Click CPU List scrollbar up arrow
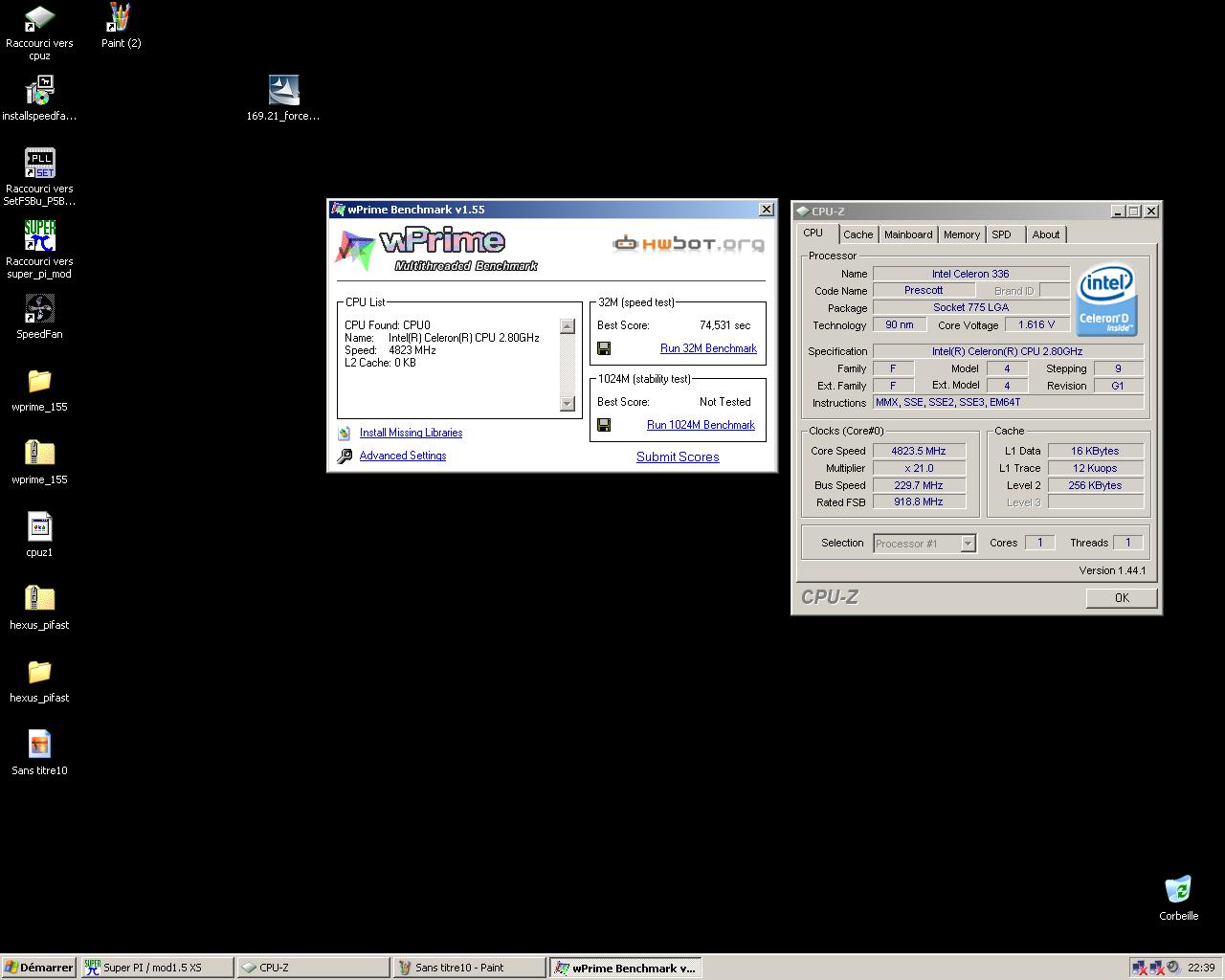The width and height of the screenshot is (1225, 980). point(568,326)
